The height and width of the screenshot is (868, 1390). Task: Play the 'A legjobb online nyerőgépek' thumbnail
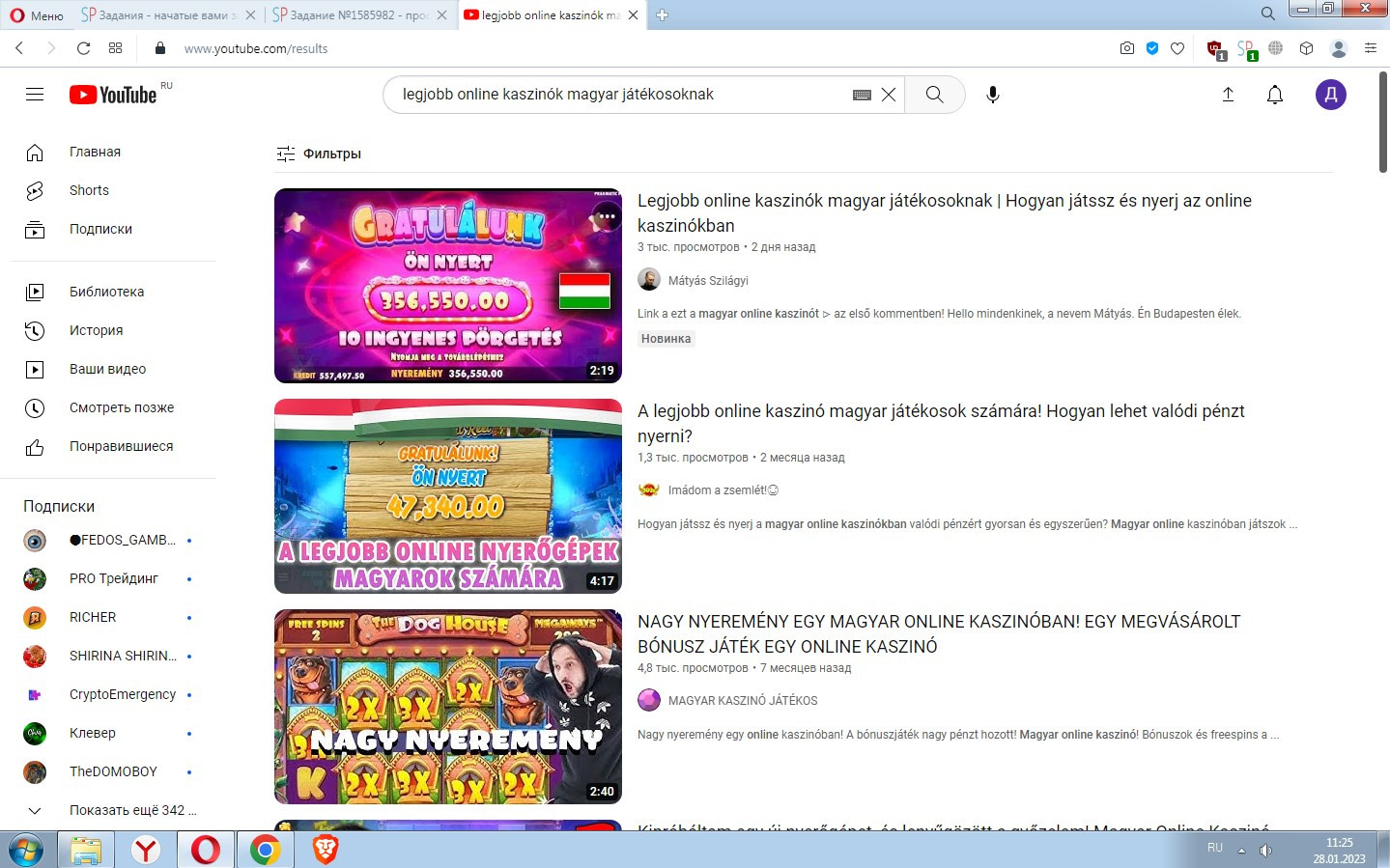click(448, 496)
